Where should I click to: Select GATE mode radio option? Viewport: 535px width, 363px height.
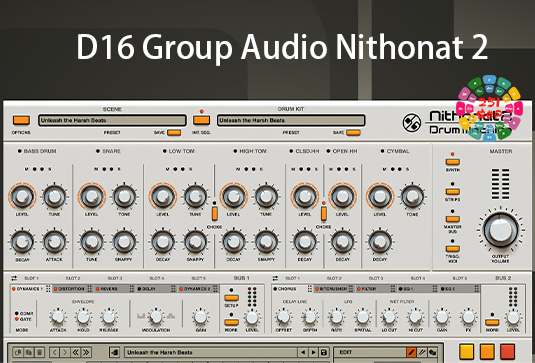16,319
